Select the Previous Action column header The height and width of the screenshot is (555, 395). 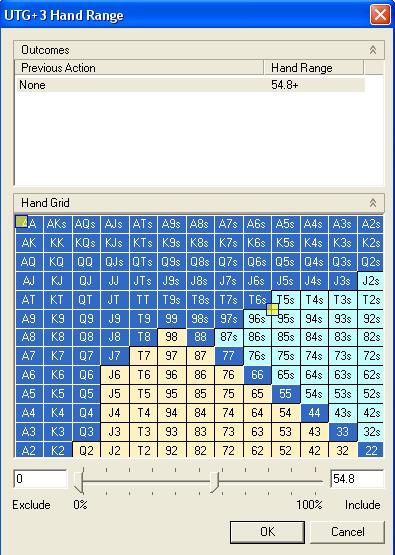139,68
